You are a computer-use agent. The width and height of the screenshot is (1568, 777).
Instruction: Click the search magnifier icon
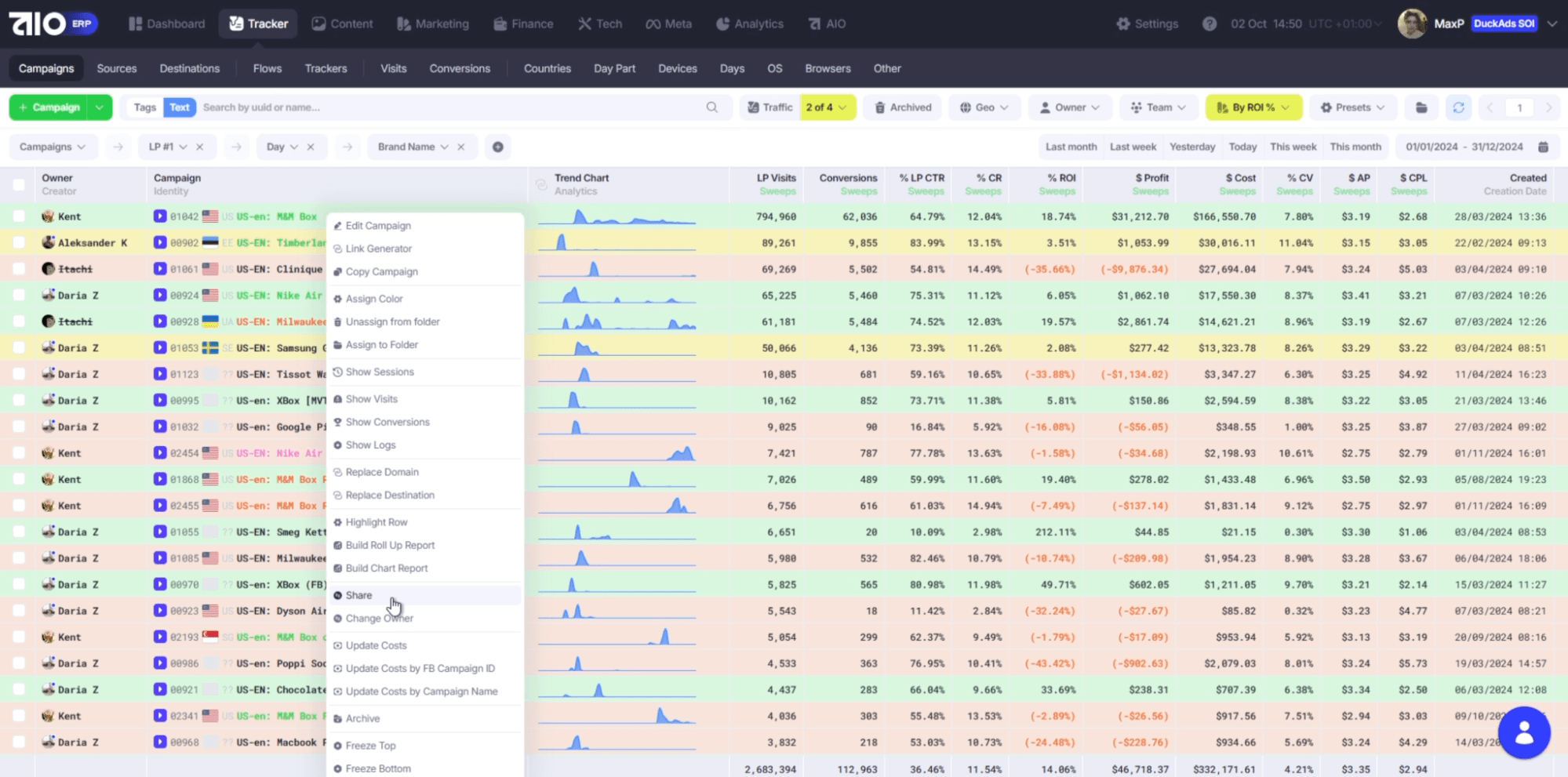pyautogui.click(x=711, y=107)
